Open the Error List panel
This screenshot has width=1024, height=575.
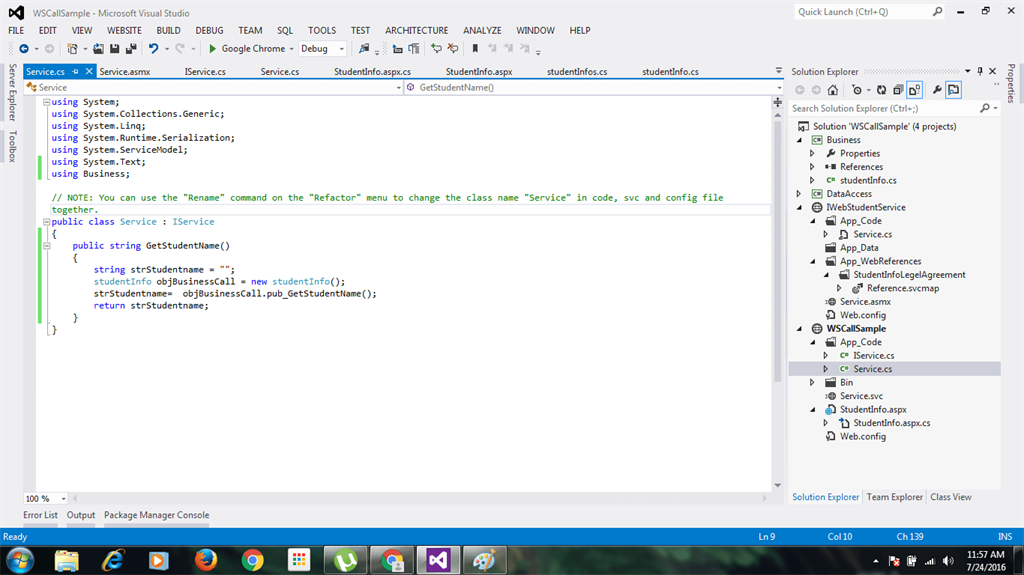click(40, 515)
